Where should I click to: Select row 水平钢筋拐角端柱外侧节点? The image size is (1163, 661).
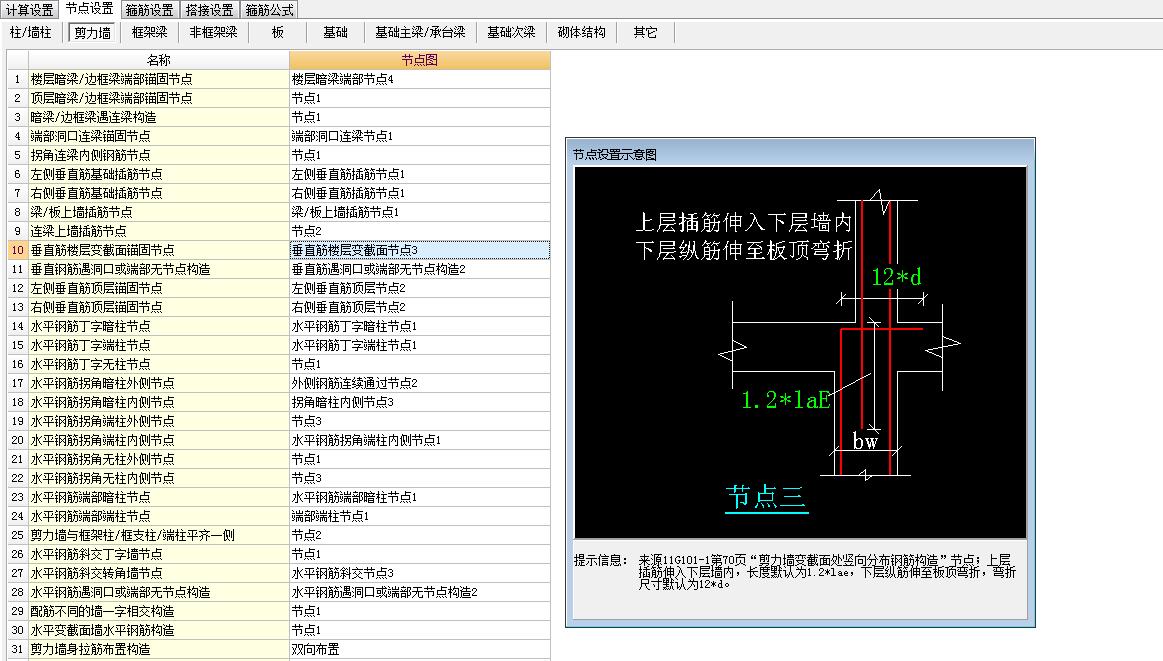point(159,421)
